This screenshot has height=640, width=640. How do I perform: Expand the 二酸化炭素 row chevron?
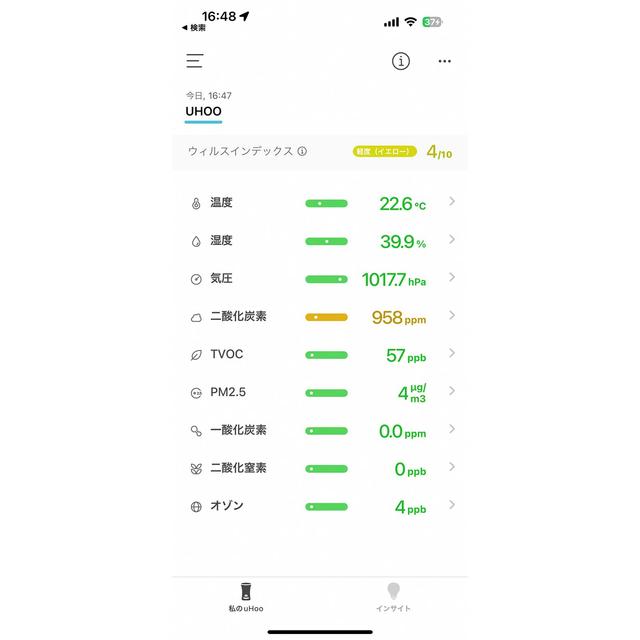tap(452, 315)
